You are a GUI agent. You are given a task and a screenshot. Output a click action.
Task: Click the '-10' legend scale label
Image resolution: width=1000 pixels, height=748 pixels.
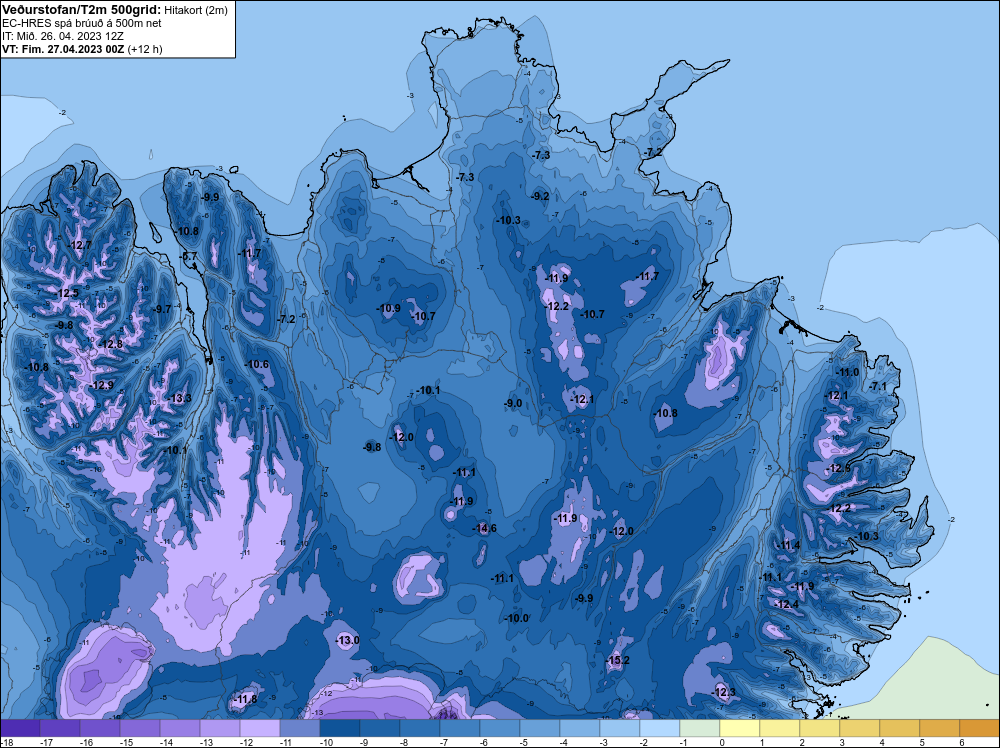(x=325, y=742)
